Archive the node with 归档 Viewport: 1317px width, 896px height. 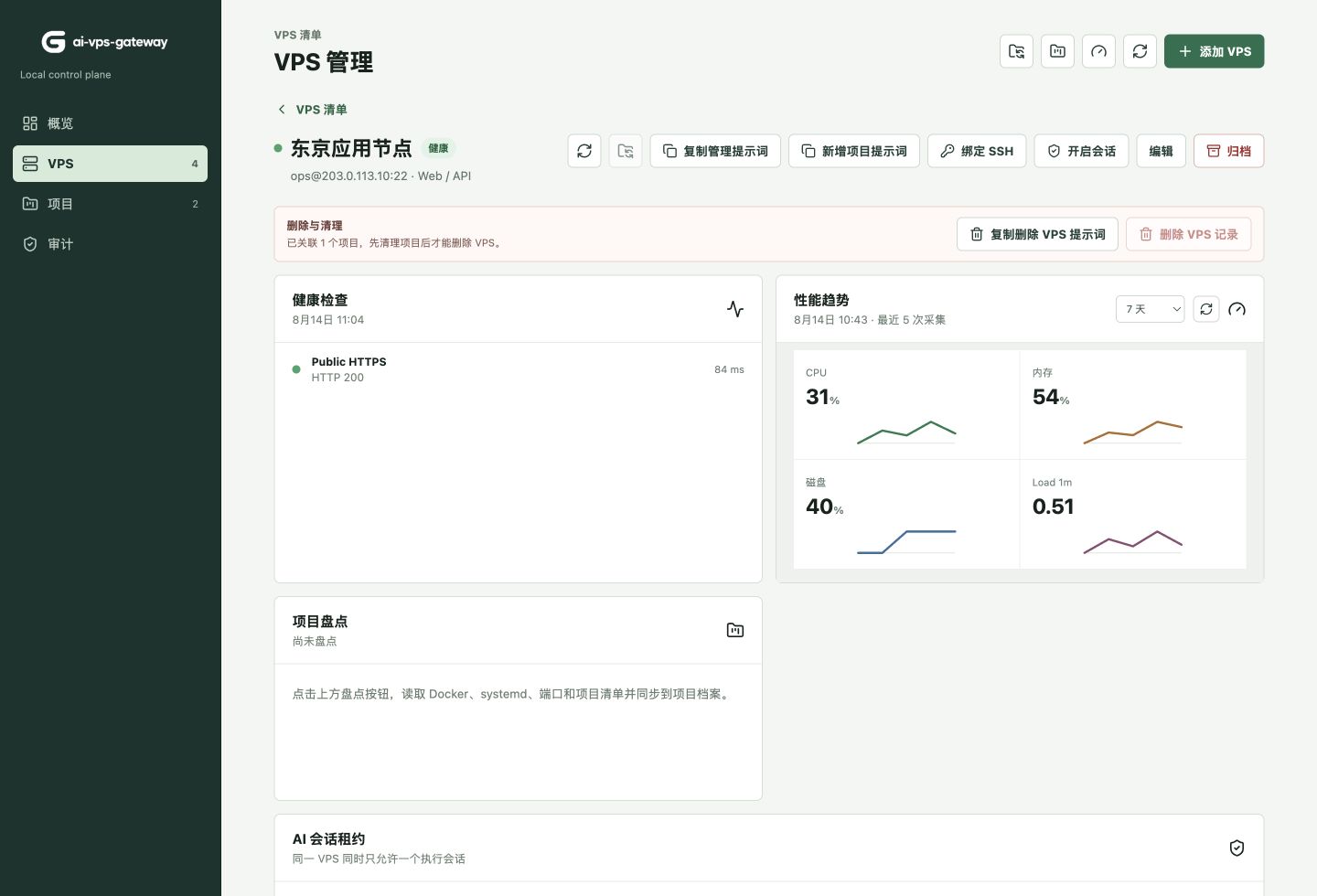point(1228,151)
